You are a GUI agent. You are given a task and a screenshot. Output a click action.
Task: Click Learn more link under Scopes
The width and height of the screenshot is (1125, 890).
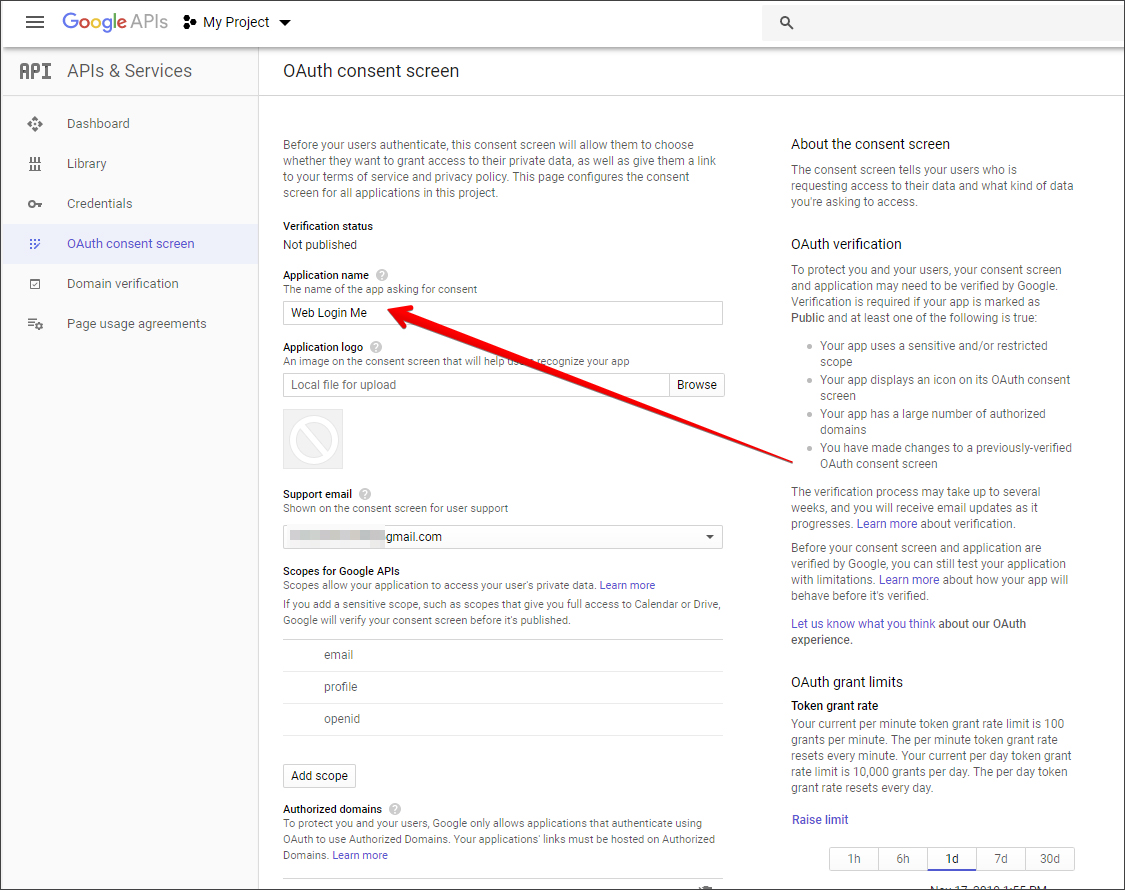tap(627, 586)
